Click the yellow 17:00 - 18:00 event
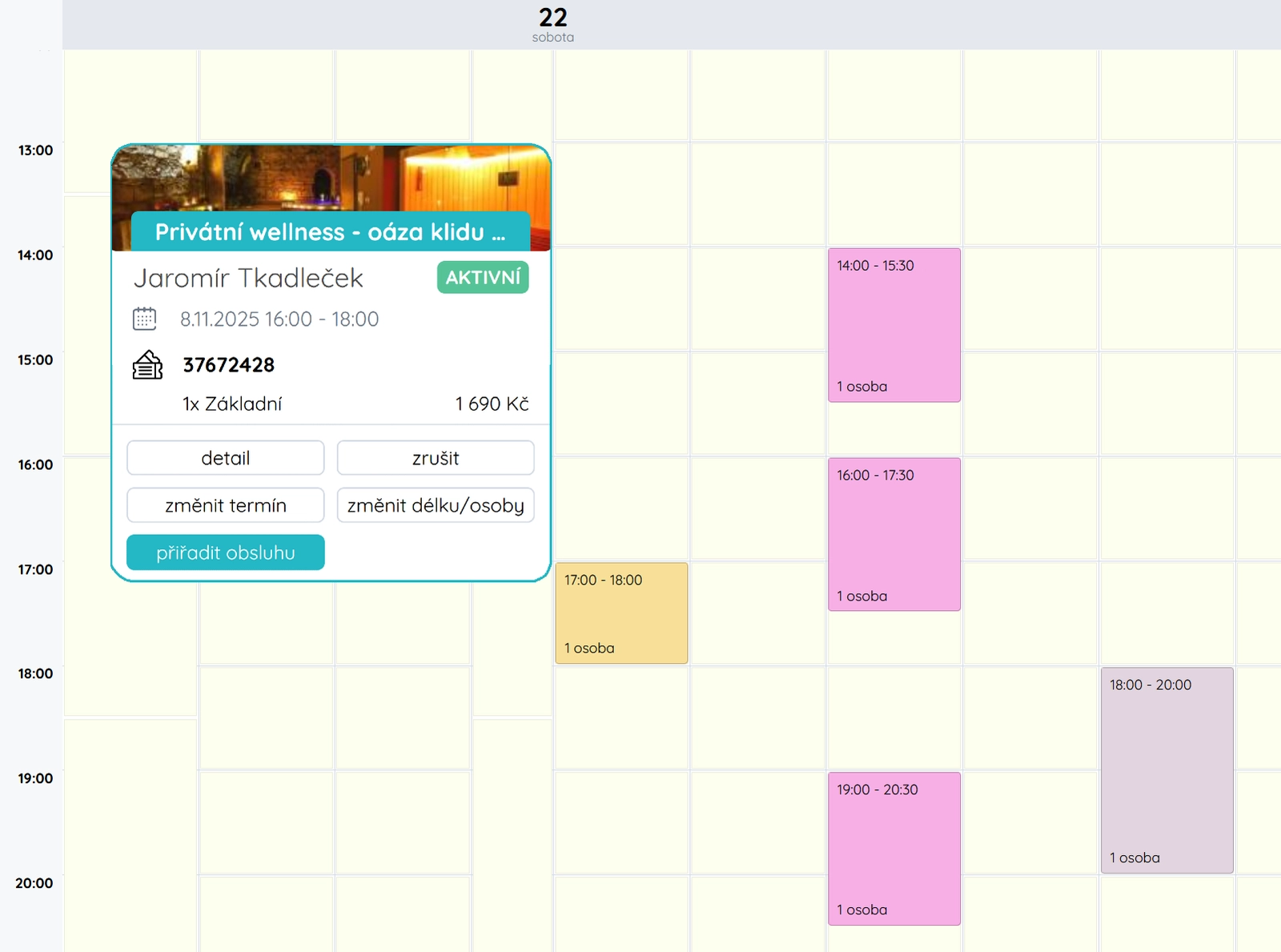This screenshot has height=952, width=1281. (x=621, y=613)
